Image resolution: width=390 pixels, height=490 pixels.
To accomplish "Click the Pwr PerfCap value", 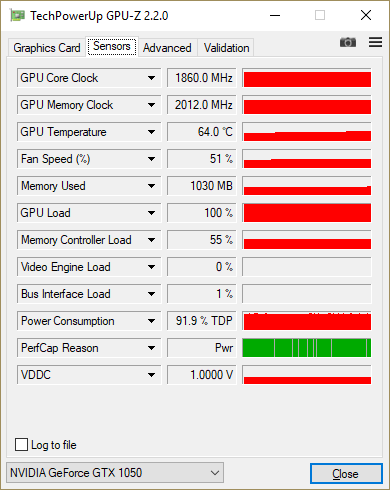I will pos(202,348).
